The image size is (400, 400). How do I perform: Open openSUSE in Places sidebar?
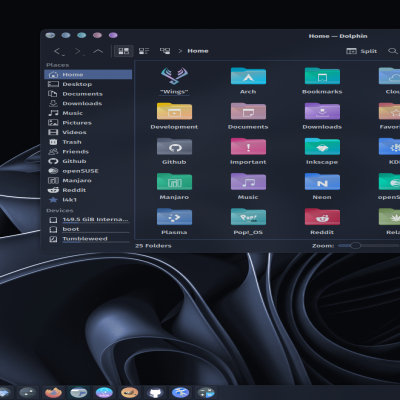pos(88,171)
